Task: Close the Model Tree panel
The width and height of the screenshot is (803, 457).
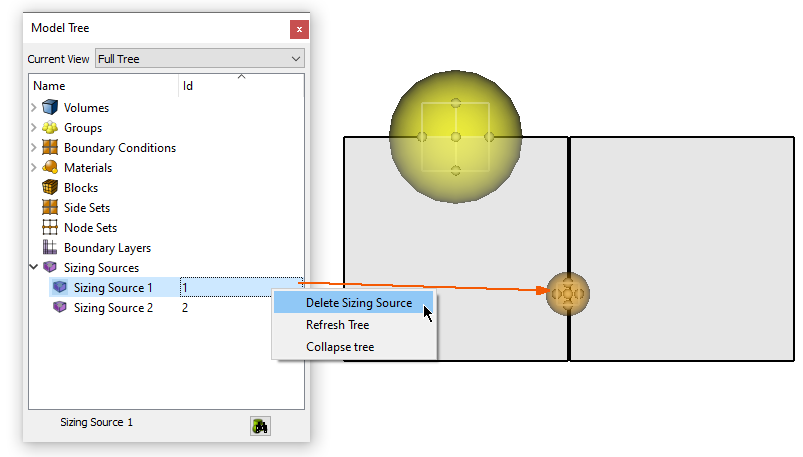Action: point(297,29)
